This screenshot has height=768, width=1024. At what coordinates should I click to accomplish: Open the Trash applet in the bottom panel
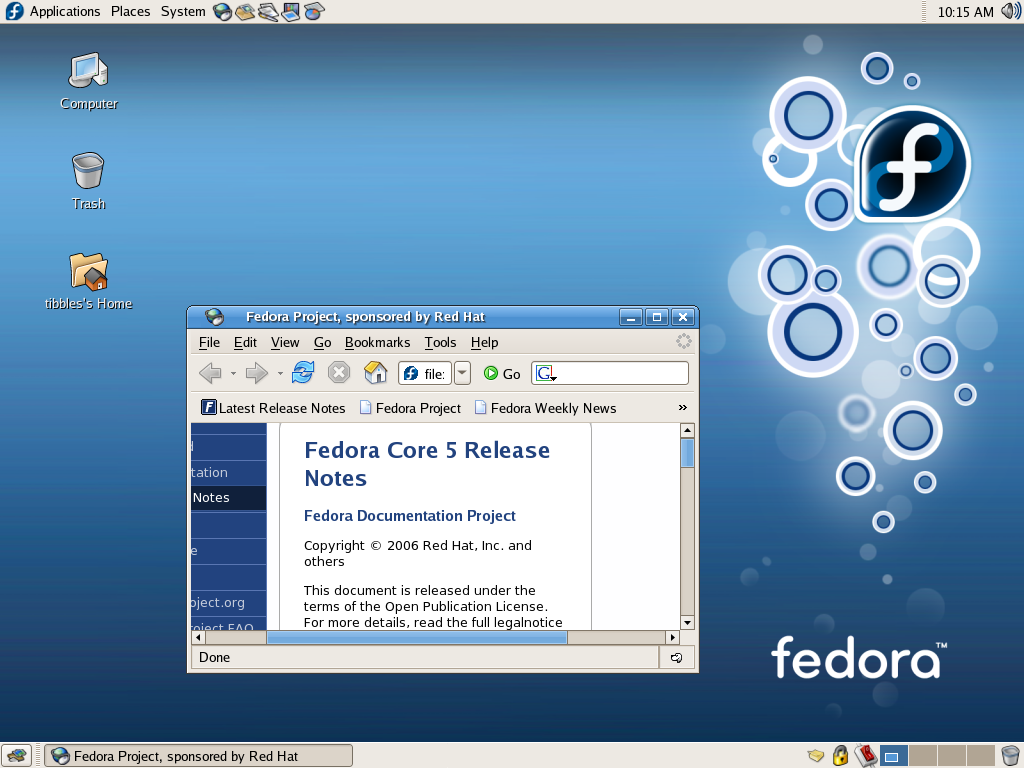1011,756
